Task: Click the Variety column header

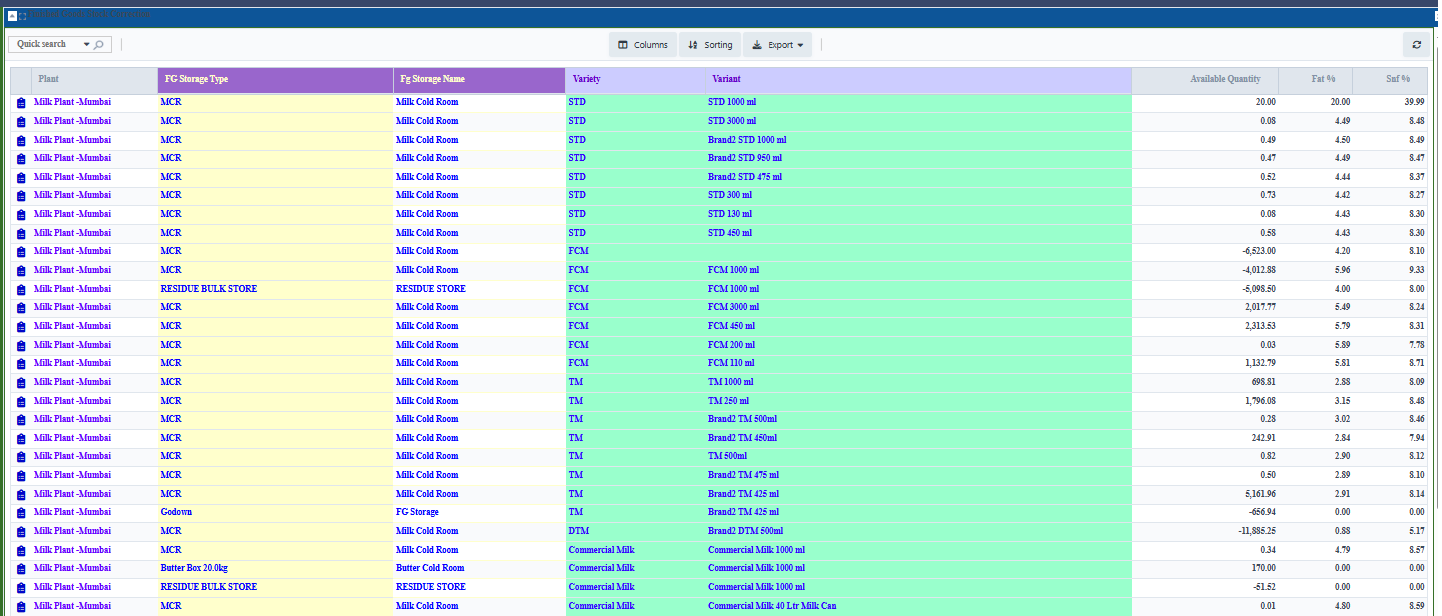Action: pos(587,79)
